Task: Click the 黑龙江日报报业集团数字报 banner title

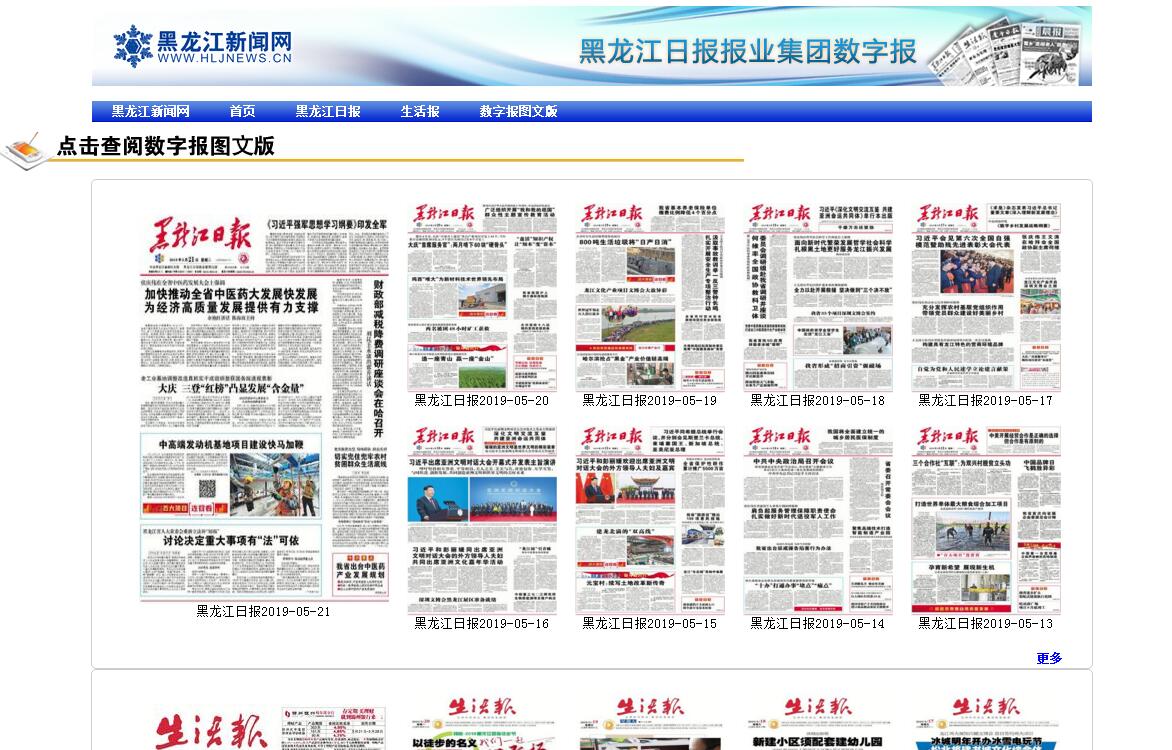Action: pos(748,51)
